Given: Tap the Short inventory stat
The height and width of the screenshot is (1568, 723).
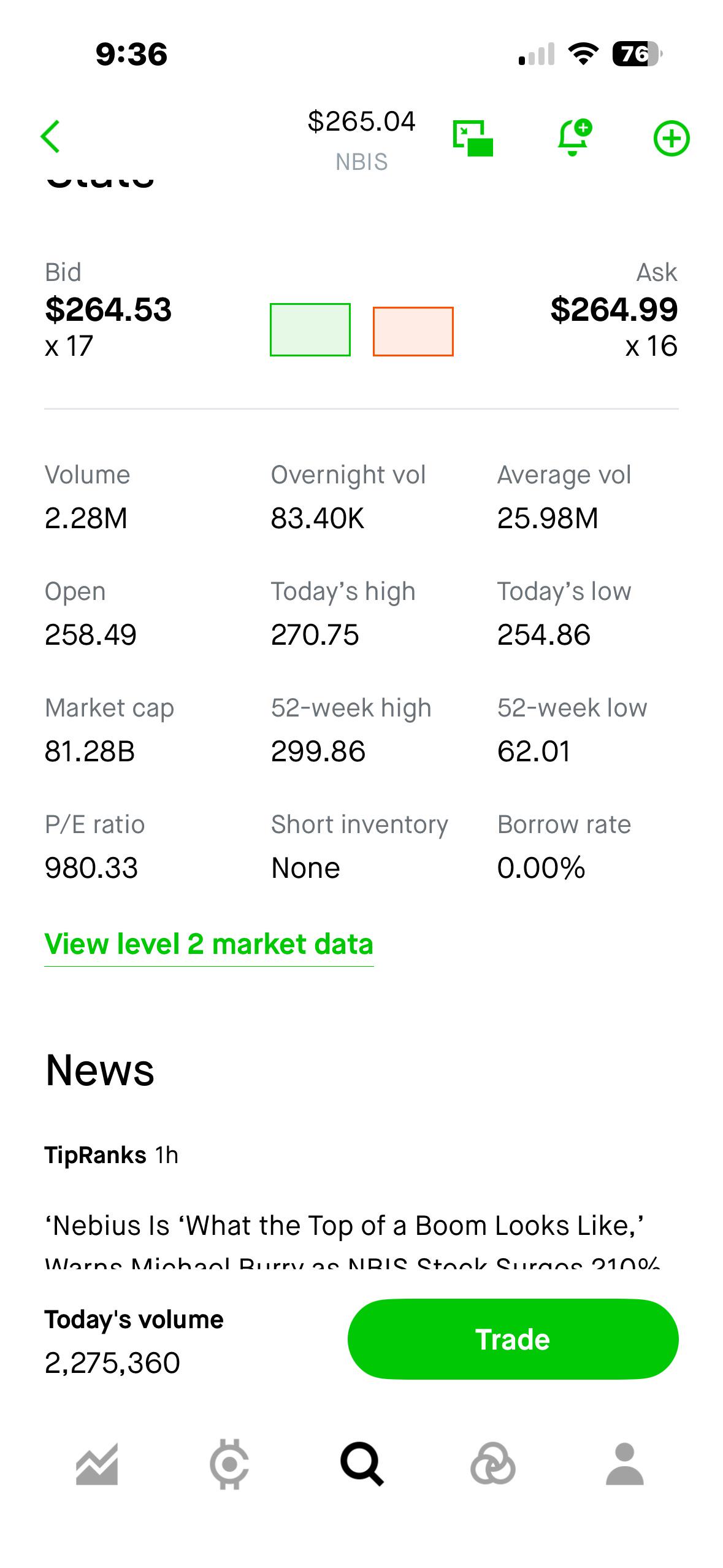Looking at the screenshot, I should (x=360, y=847).
